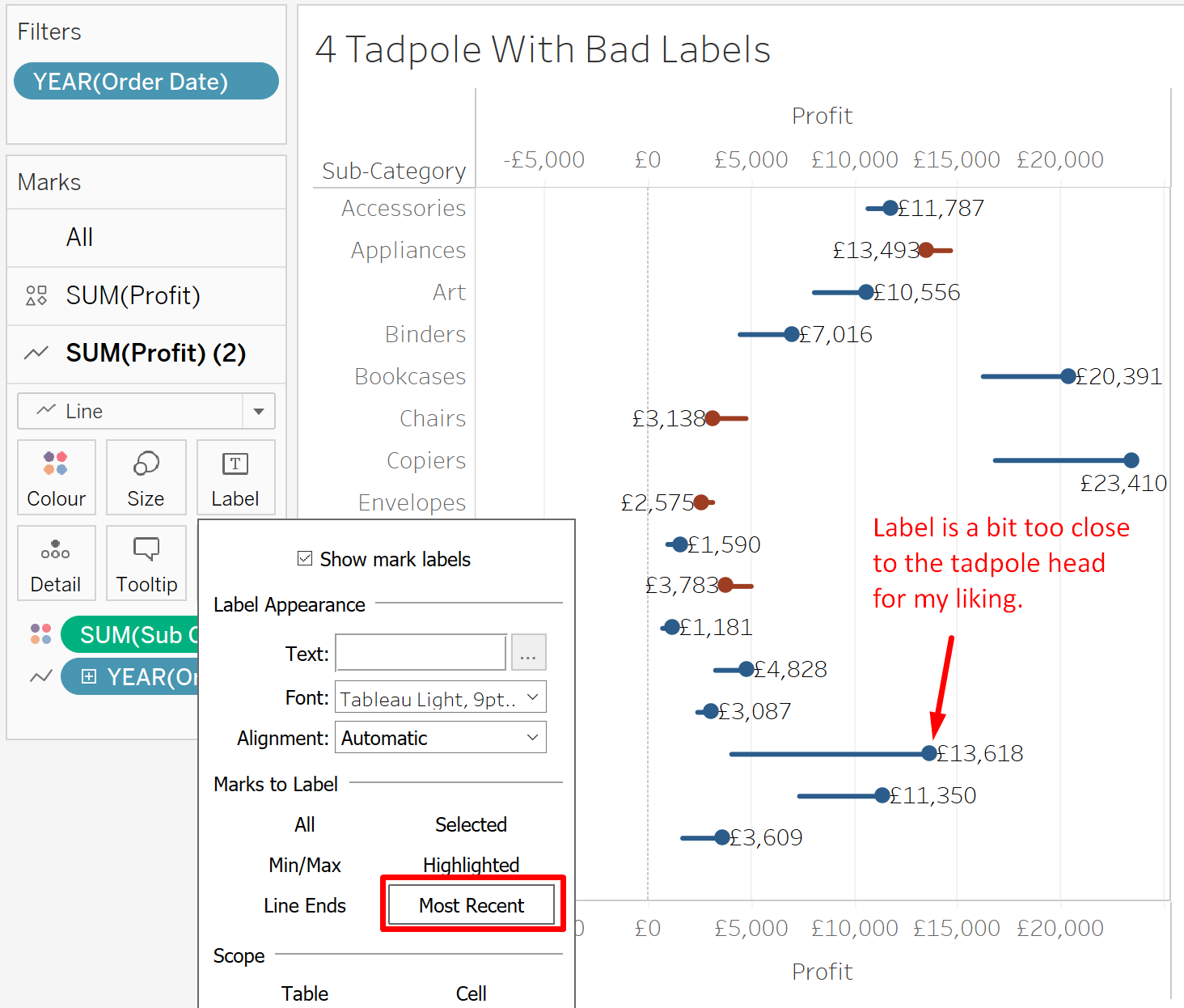Click the shape icon beside SUM(Profit)
The width and height of the screenshot is (1184, 1008).
coord(36,295)
